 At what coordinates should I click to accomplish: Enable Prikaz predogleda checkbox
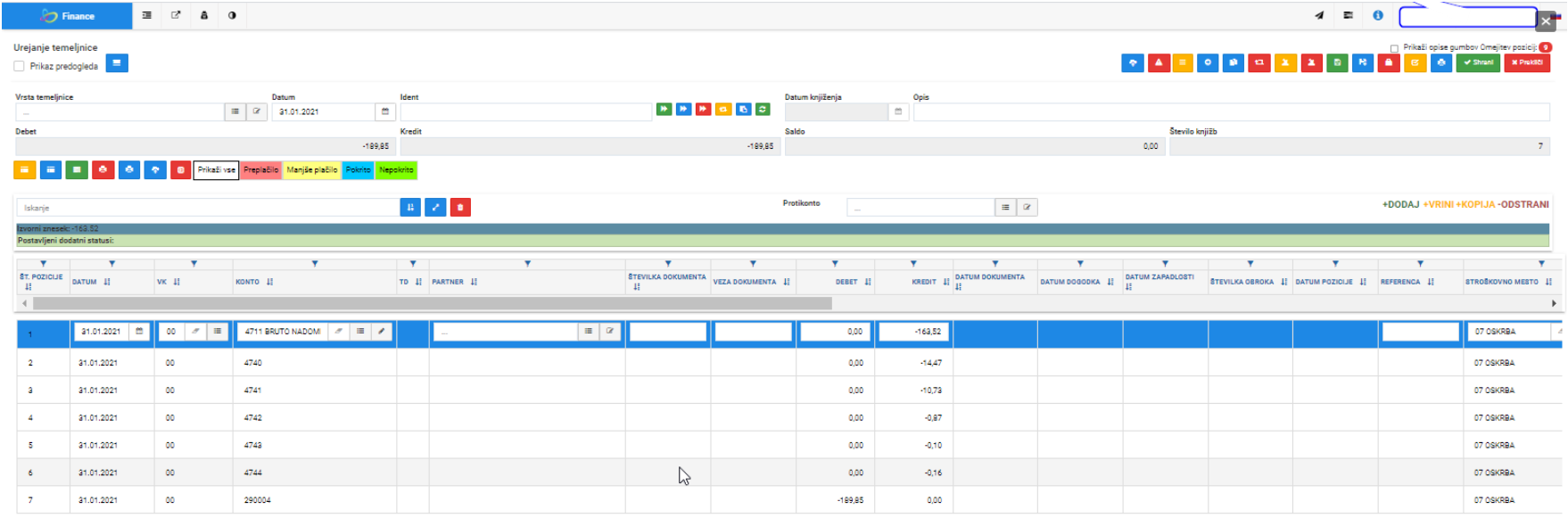[x=19, y=66]
